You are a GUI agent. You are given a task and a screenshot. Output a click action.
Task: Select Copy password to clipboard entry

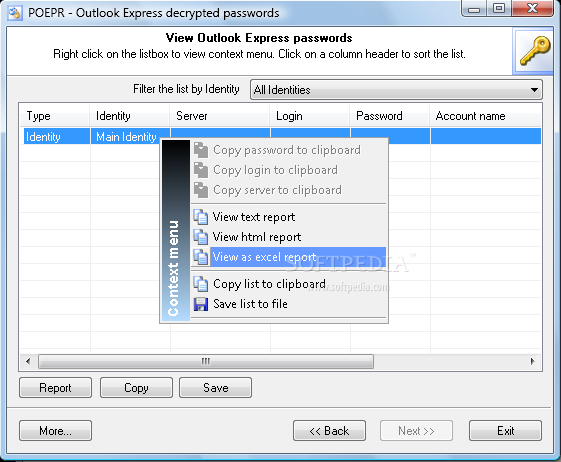pos(289,150)
